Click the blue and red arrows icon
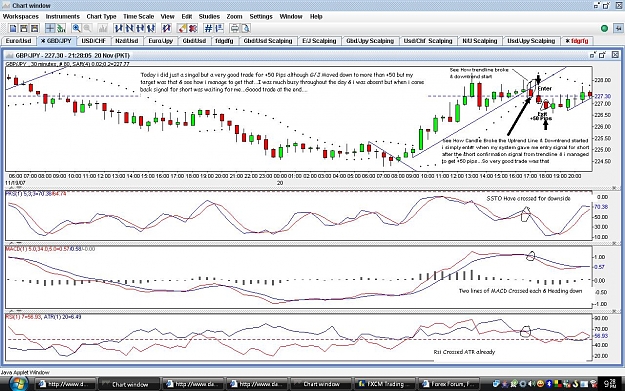Viewport: 625px width, 391px height. click(167, 28)
